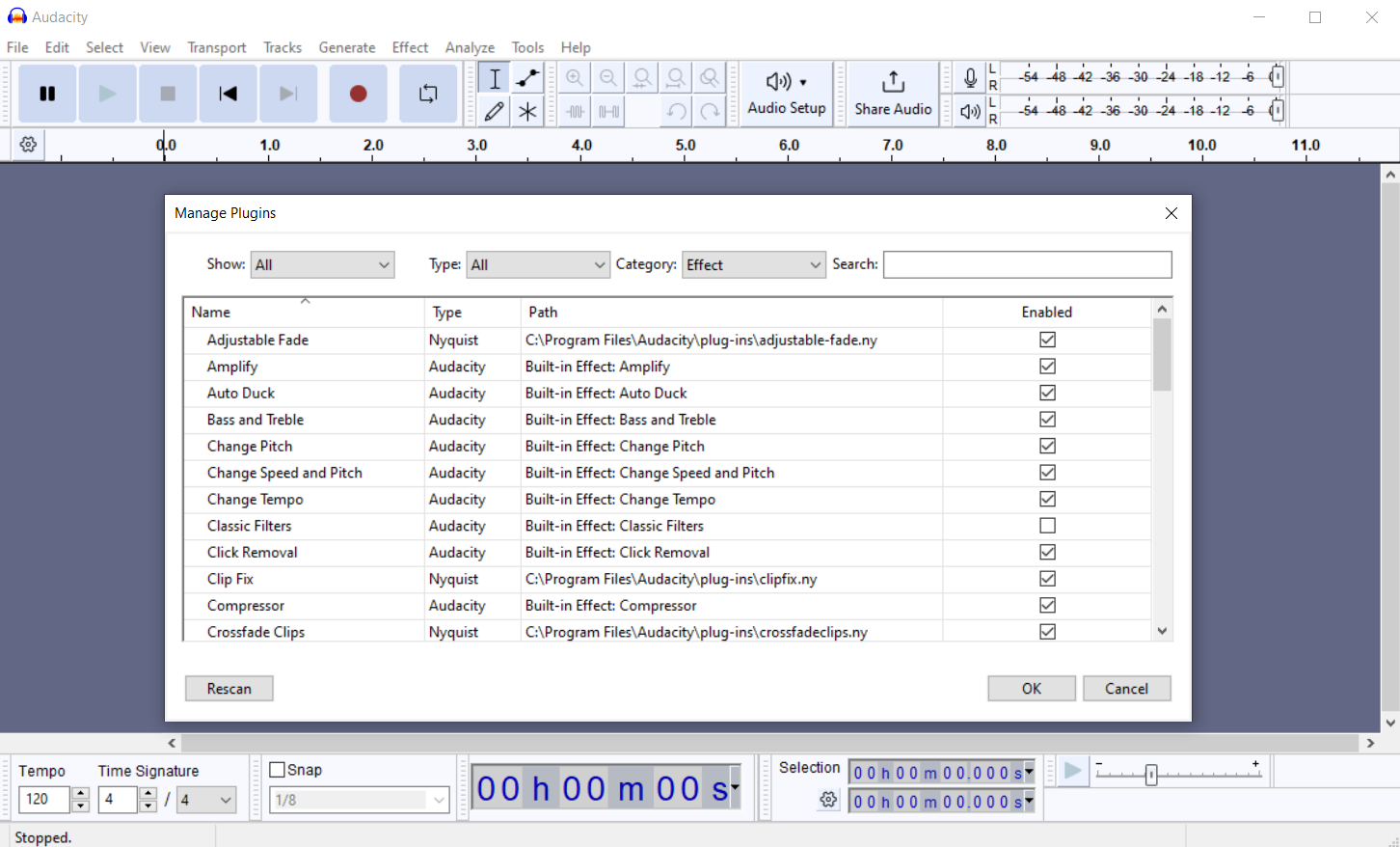
Task: Skip to start of project
Action: click(228, 94)
